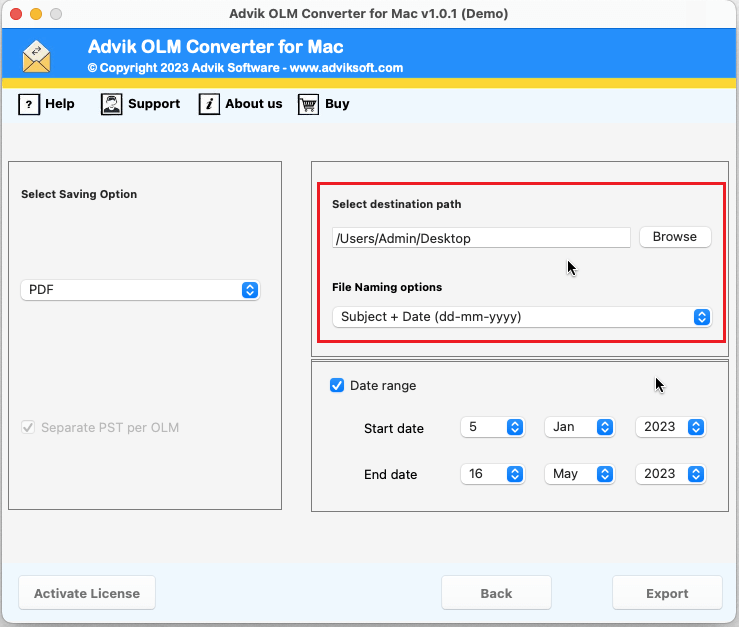Click the Support agent icon
Screen dimensions: 739x627
(112, 104)
